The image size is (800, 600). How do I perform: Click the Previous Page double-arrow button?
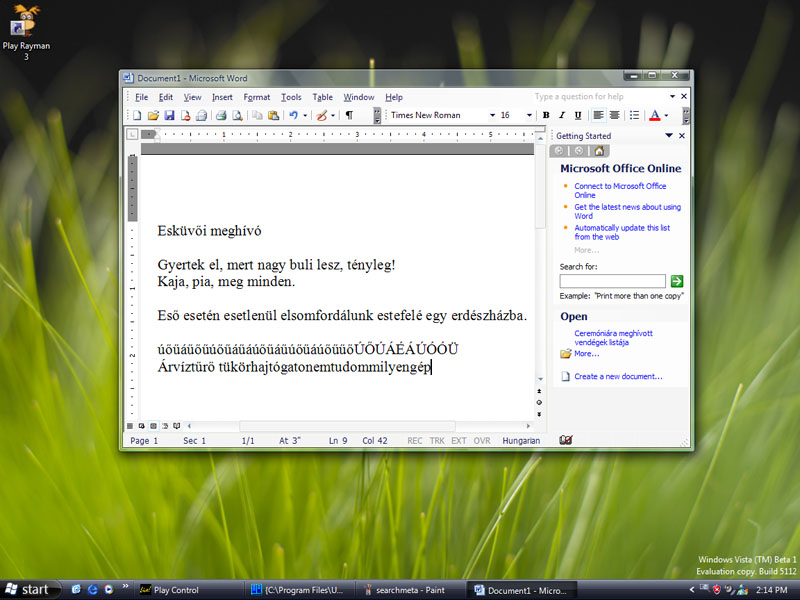tap(539, 391)
